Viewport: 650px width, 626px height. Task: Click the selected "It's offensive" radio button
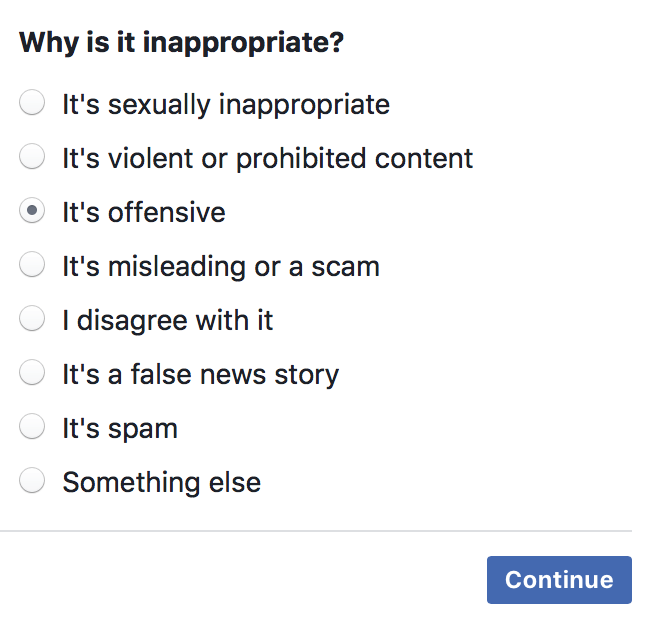tap(33, 211)
